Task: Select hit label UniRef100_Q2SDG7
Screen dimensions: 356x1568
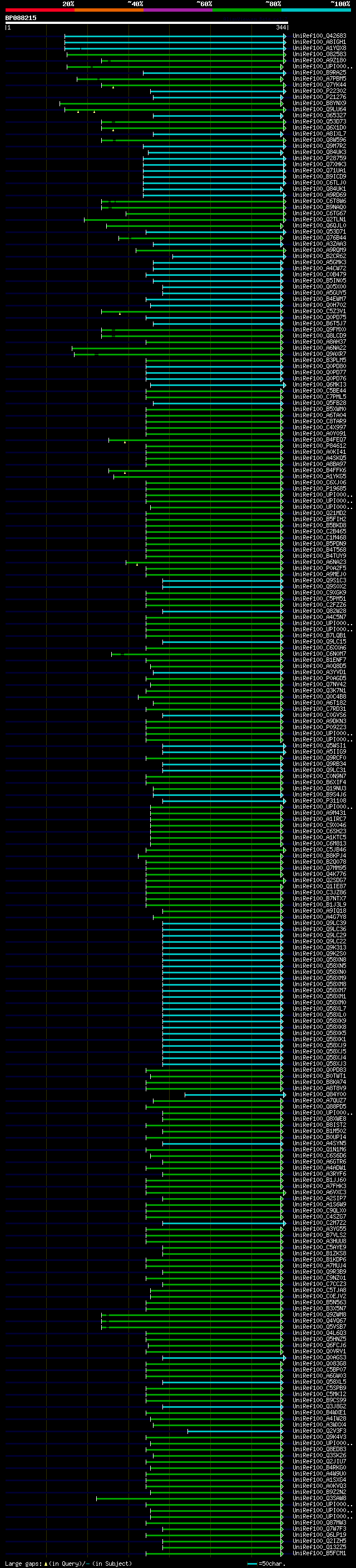Action: 319,879
